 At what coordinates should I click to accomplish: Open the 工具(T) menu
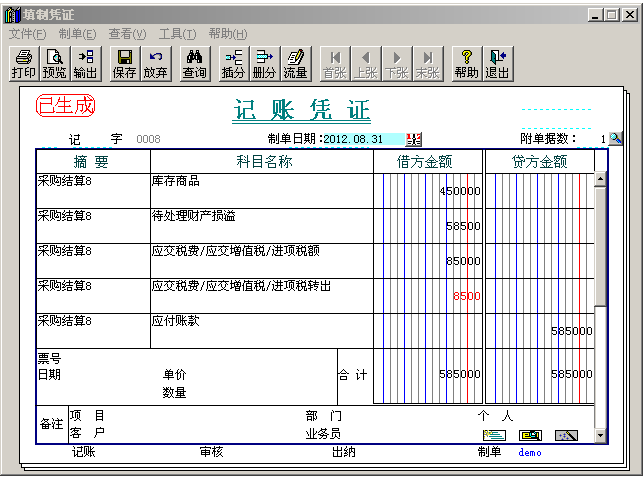tap(177, 34)
